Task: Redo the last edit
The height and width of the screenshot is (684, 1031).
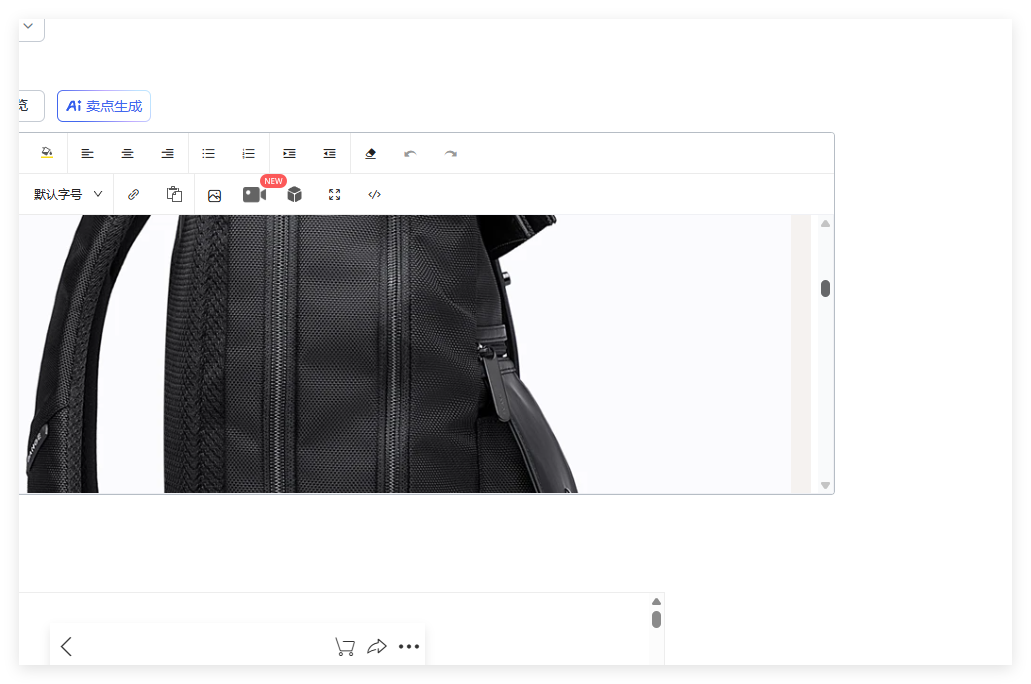Action: coord(450,153)
